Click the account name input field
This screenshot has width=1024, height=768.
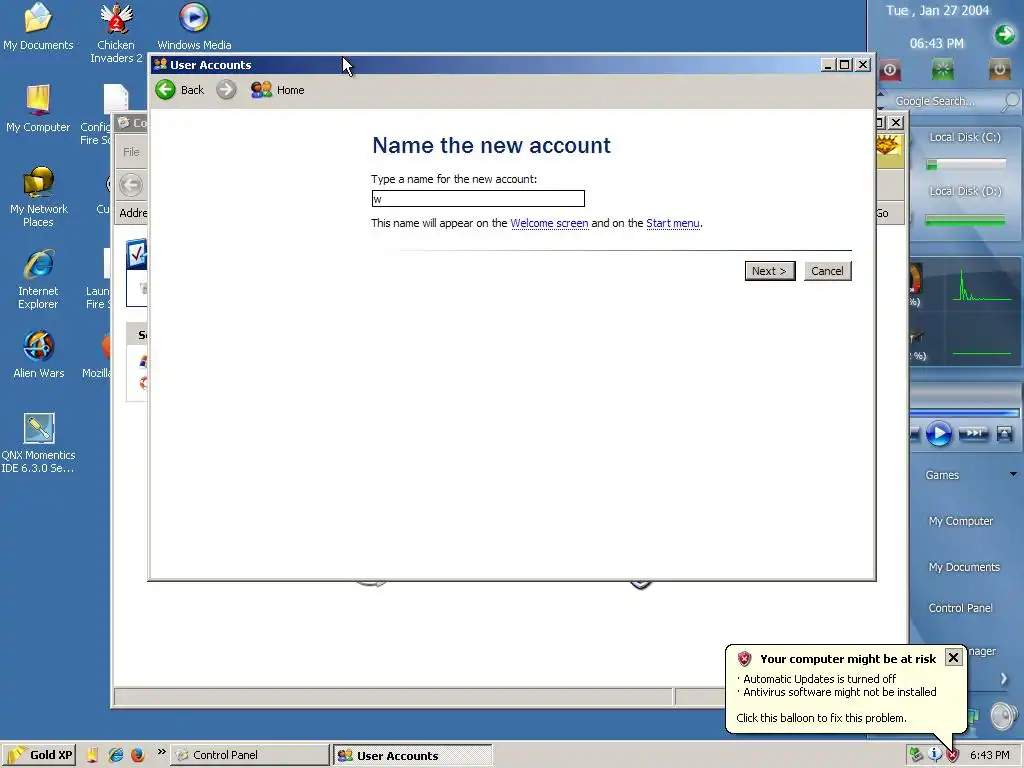478,199
